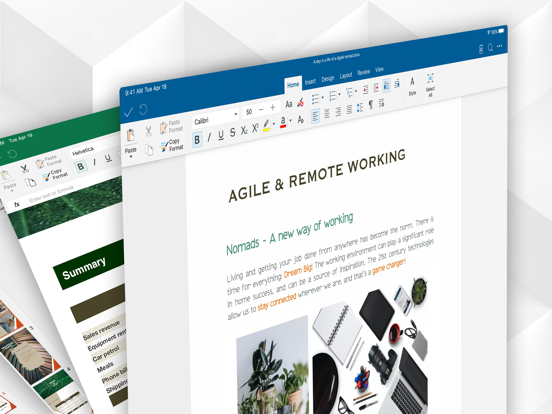Cut selection with scissors in document editor
Image resolution: width=552 pixels, height=414 pixels.
pos(148,131)
